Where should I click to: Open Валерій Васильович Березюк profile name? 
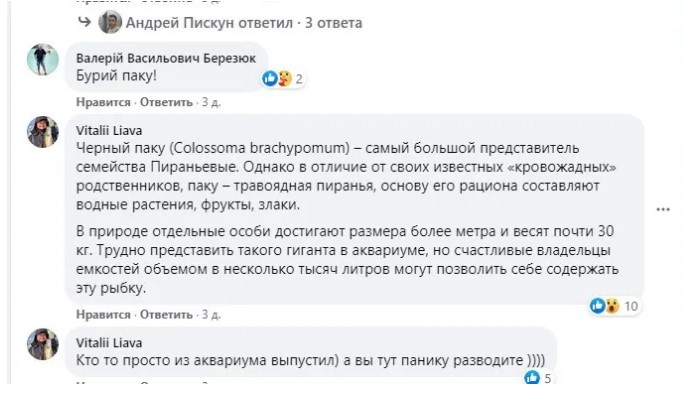click(166, 58)
